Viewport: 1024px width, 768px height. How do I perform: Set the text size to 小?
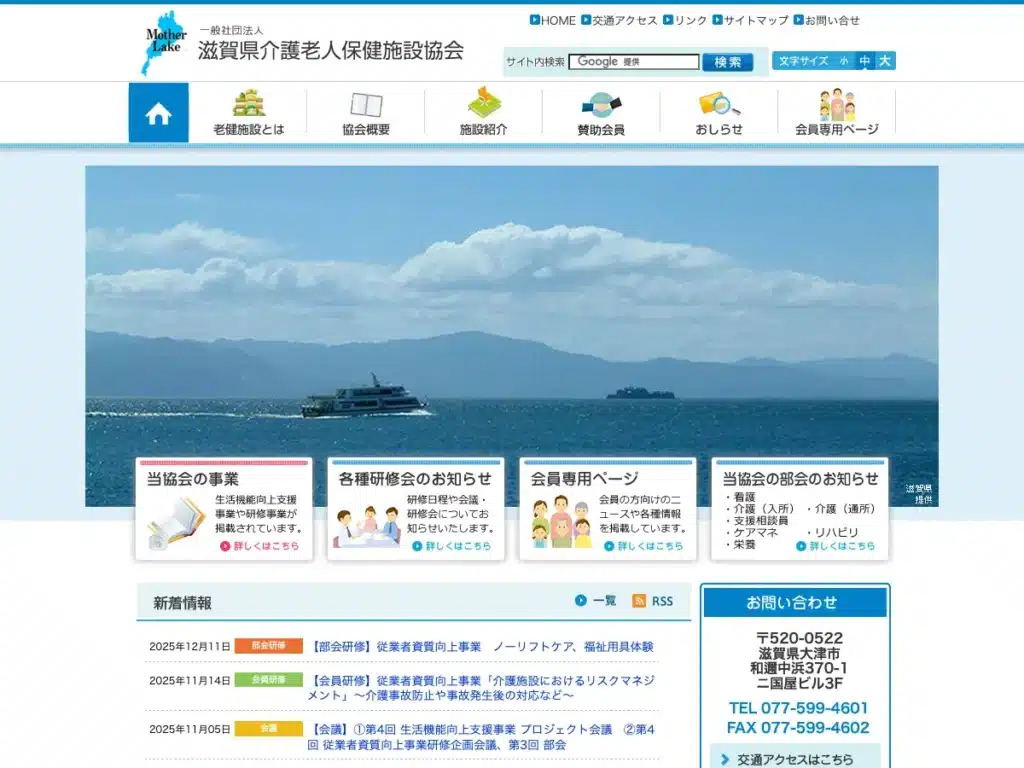(844, 61)
